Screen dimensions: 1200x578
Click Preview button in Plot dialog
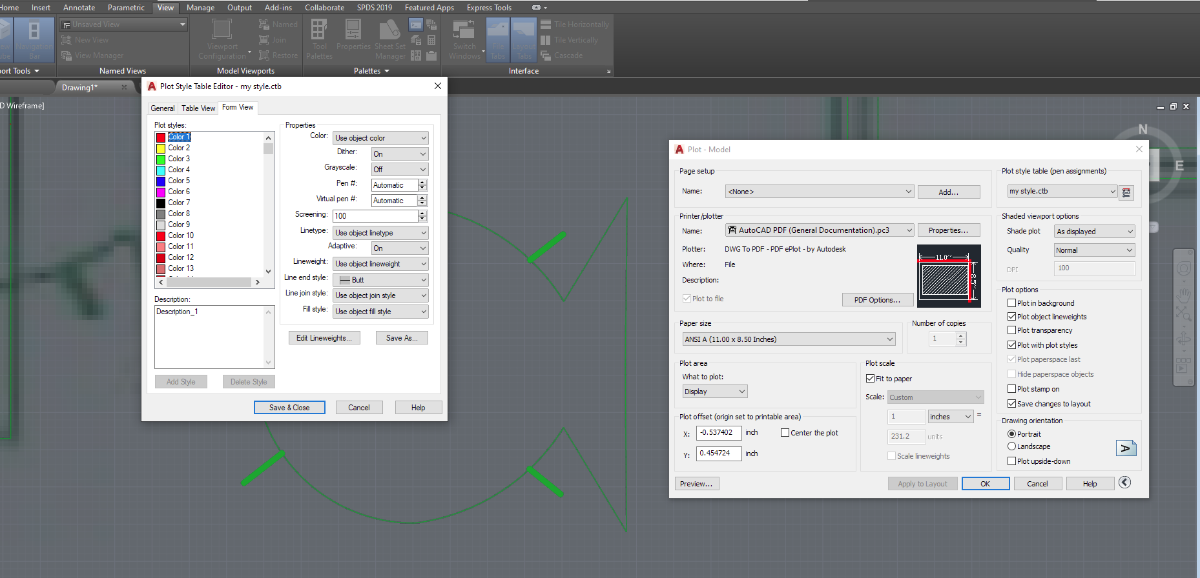696,483
